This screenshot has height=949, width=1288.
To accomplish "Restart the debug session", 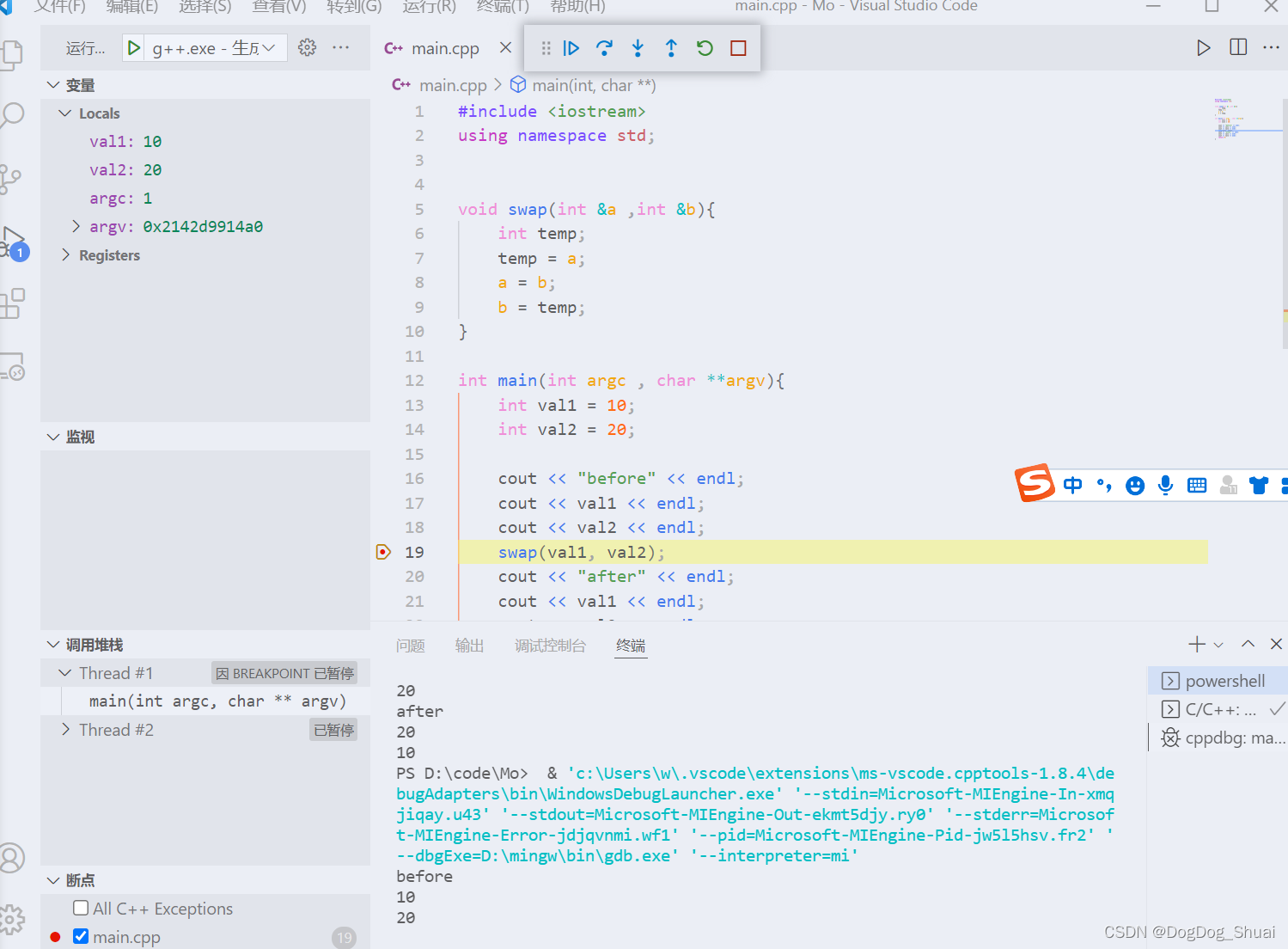I will click(705, 48).
